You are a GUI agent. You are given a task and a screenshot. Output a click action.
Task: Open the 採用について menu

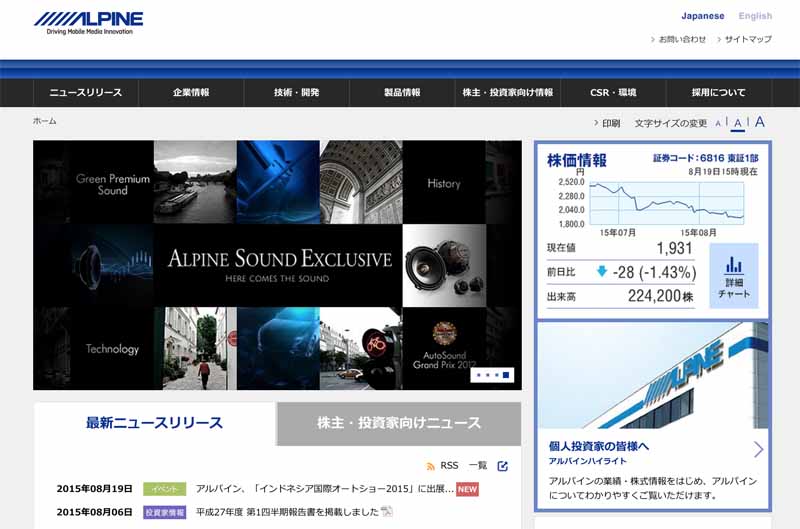point(718,92)
